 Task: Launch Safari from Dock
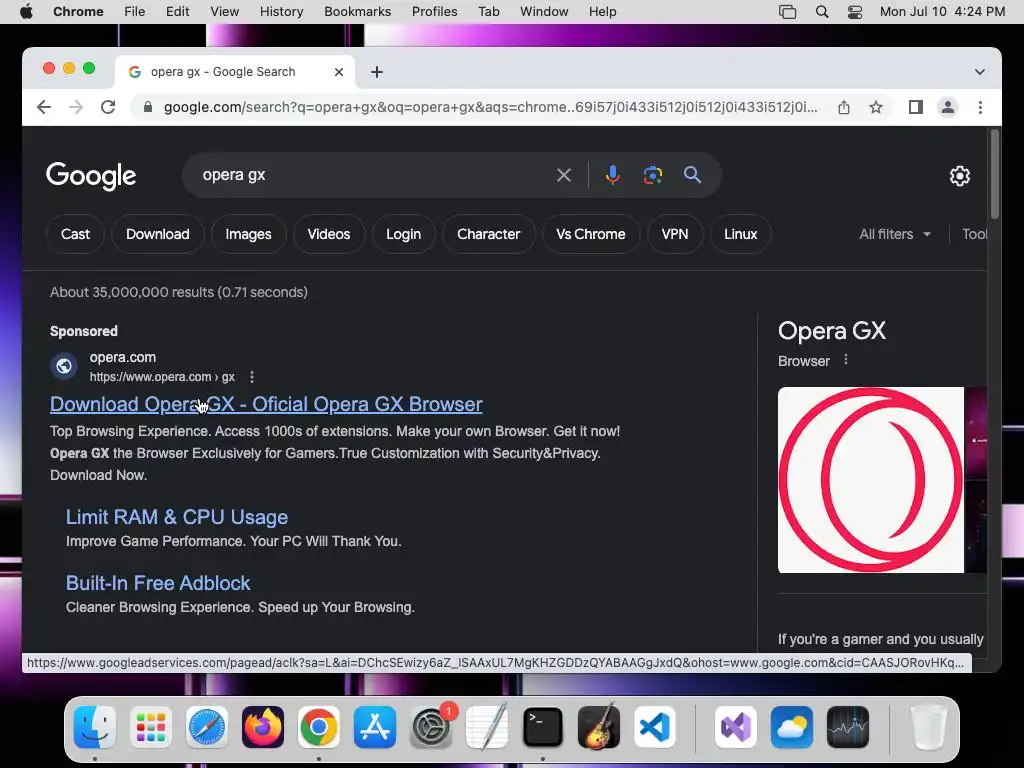pos(207,727)
